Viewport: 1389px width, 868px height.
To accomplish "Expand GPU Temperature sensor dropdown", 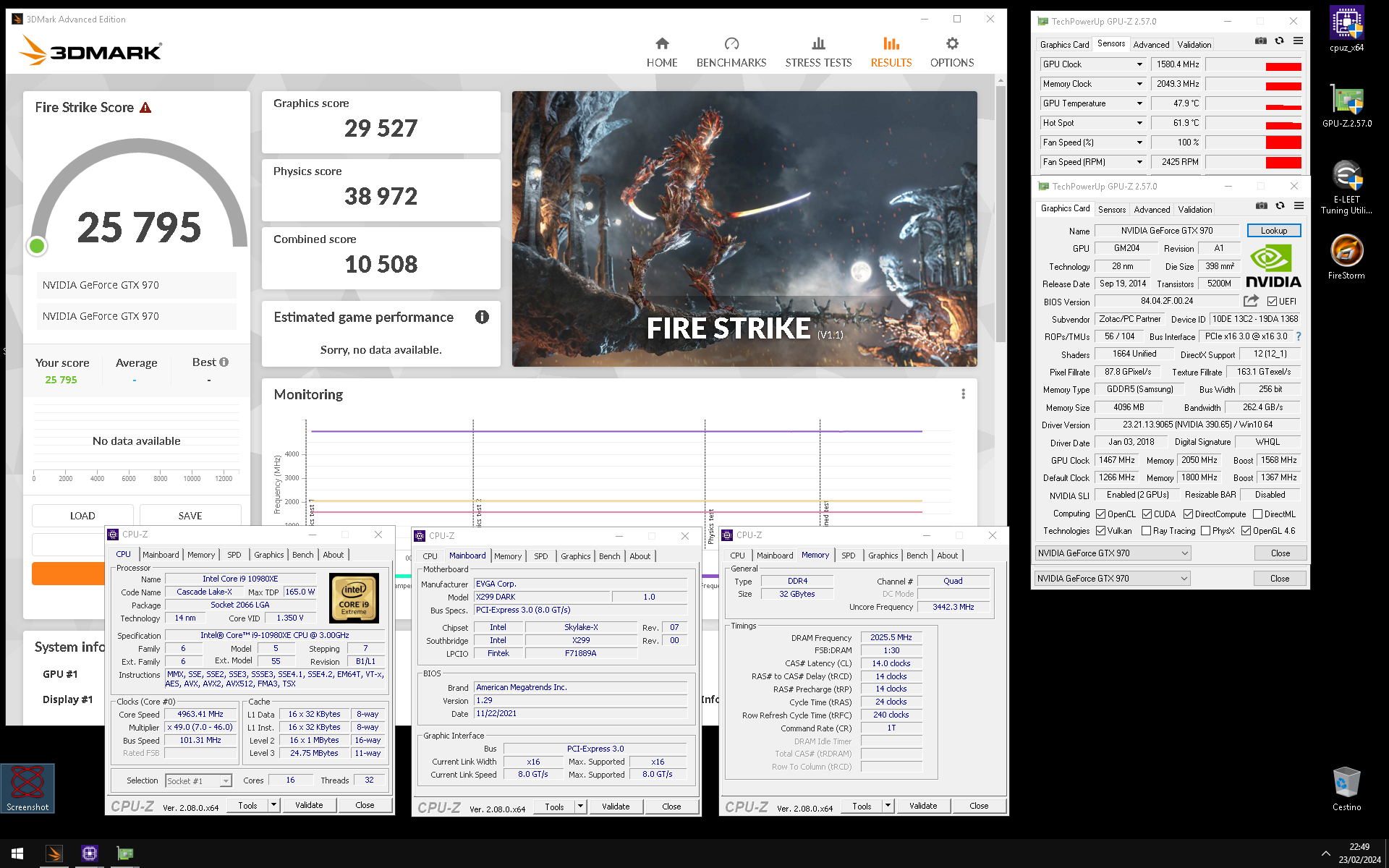I will tap(1139, 103).
